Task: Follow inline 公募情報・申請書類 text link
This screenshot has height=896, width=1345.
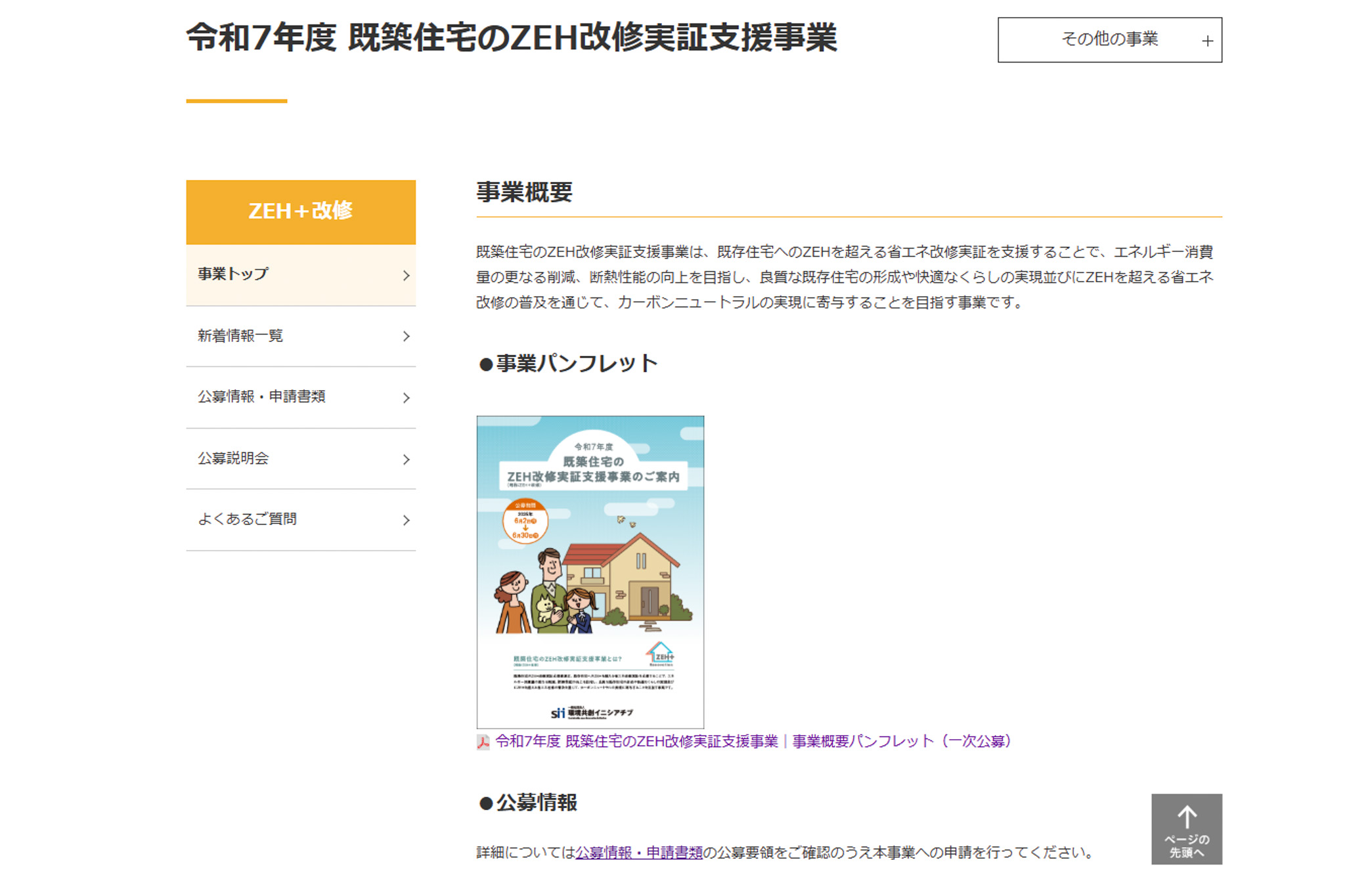Action: [x=638, y=853]
